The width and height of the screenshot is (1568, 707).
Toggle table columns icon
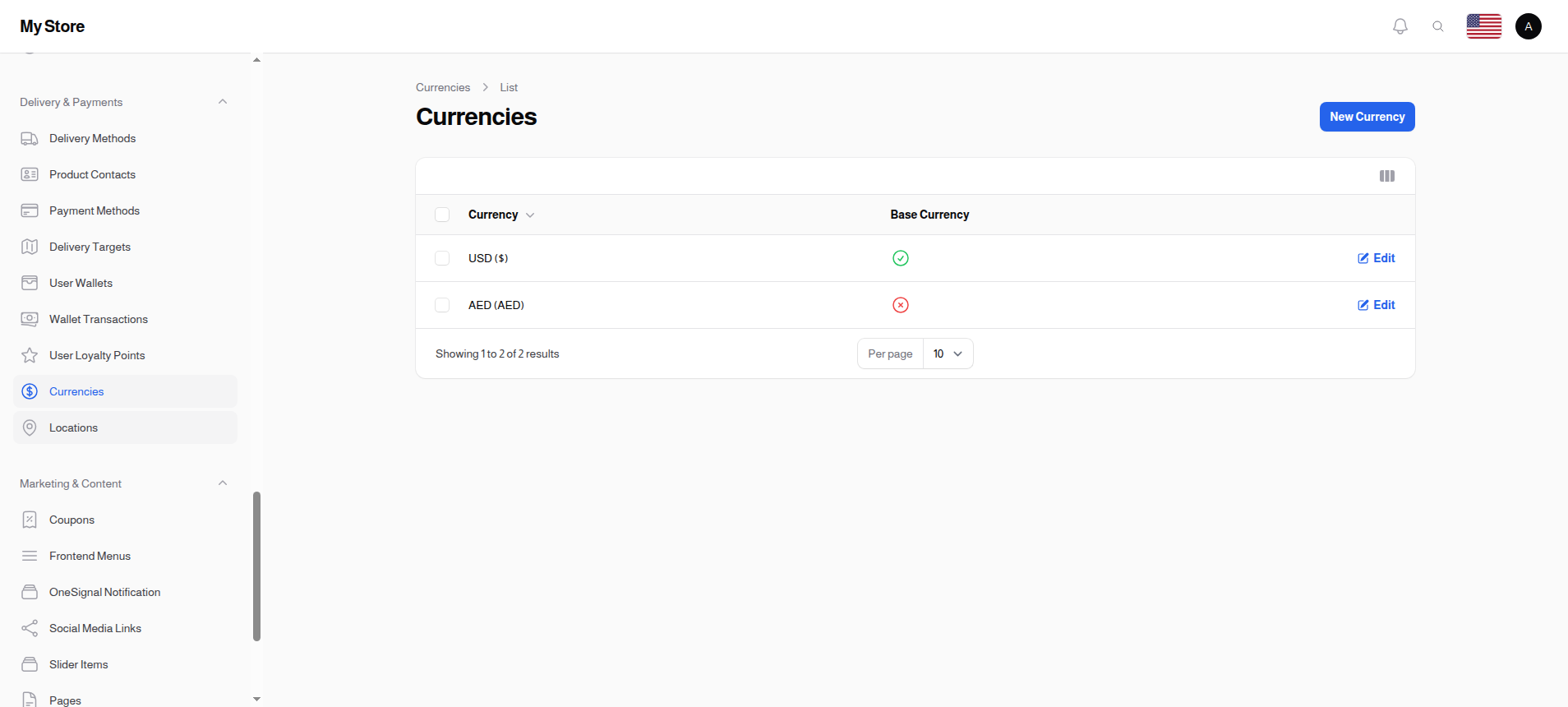[x=1386, y=176]
